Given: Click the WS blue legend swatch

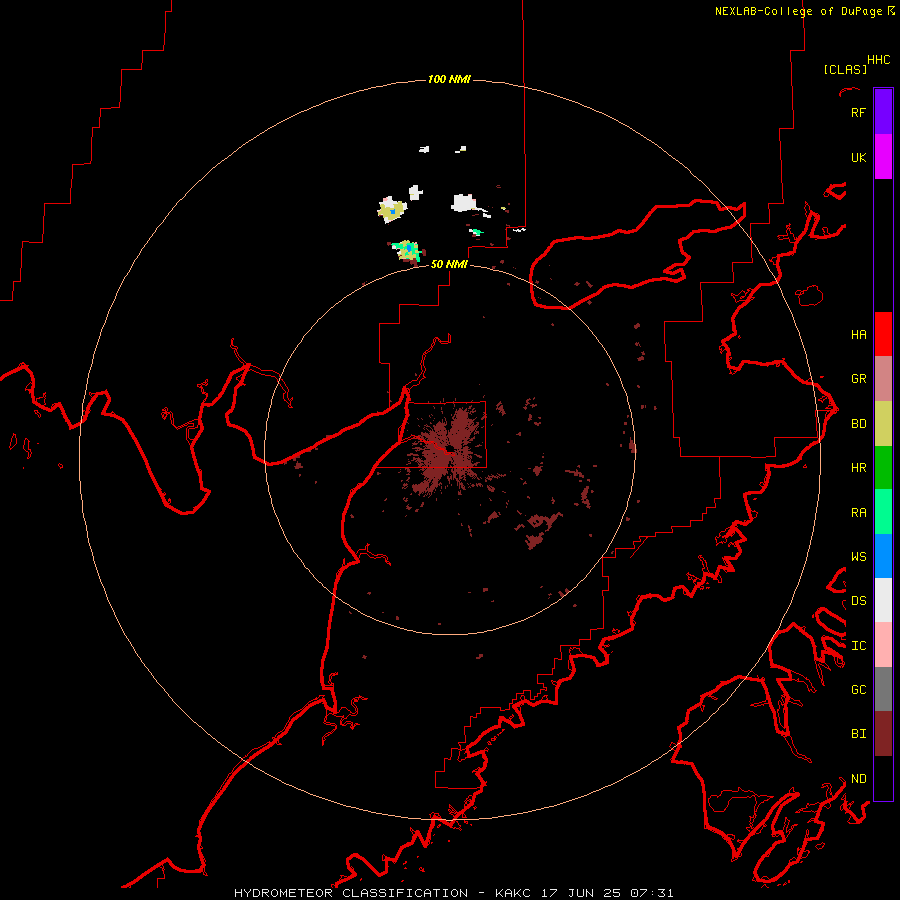Looking at the screenshot, I should coord(883,556).
